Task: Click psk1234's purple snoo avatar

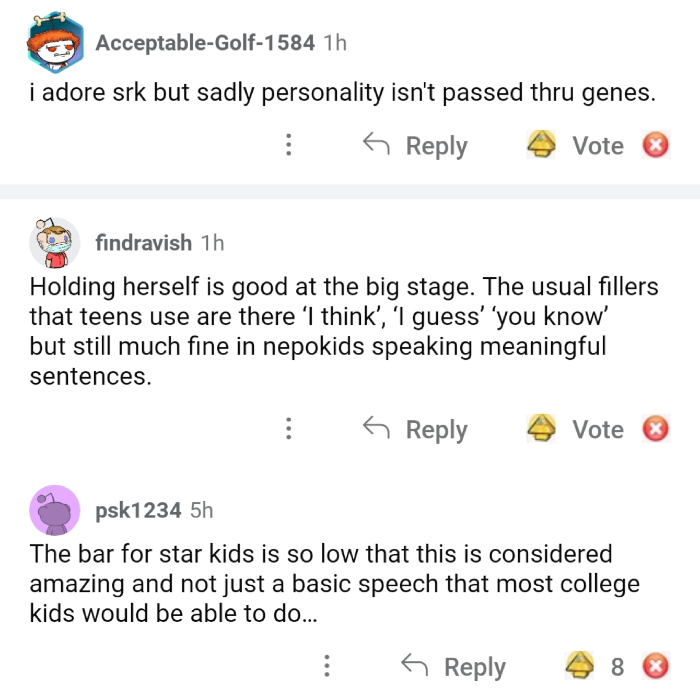Action: pyautogui.click(x=54, y=511)
